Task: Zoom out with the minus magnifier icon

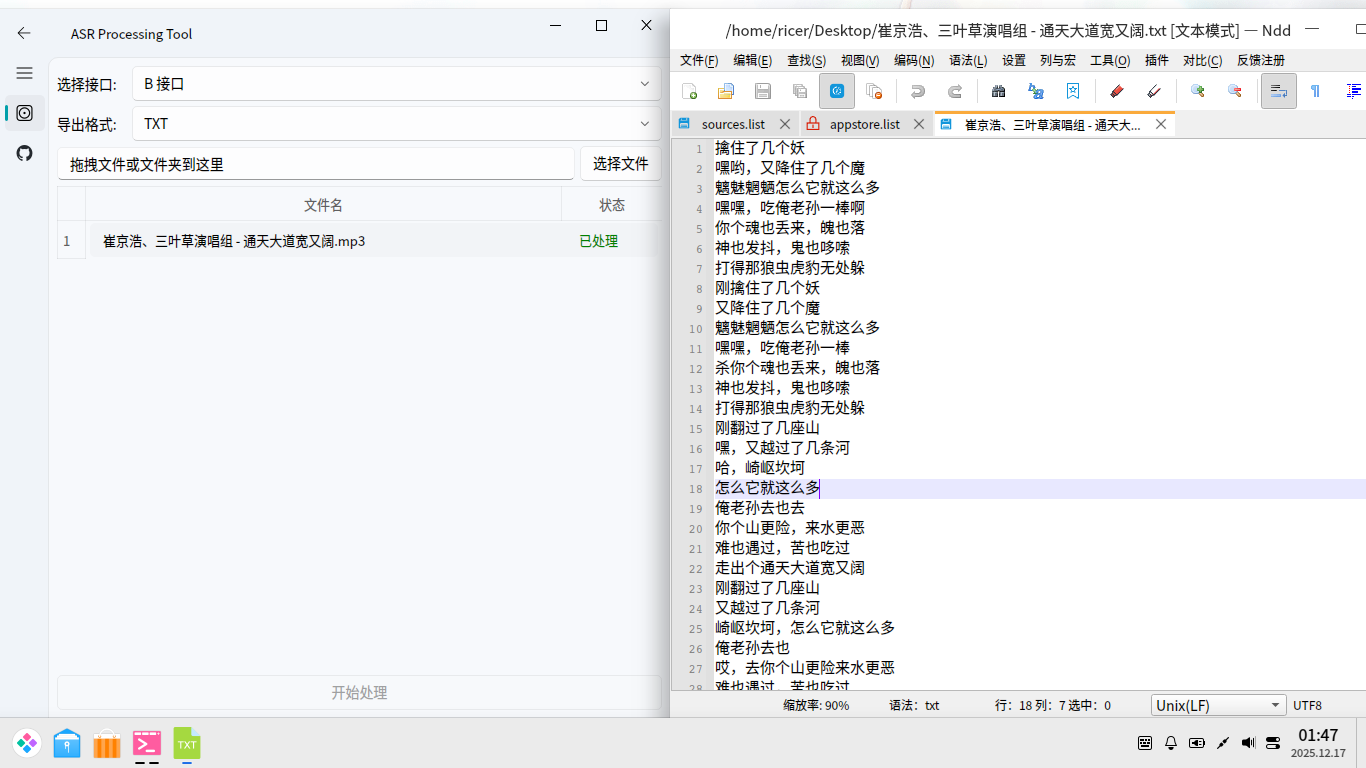Action: pos(1235,91)
